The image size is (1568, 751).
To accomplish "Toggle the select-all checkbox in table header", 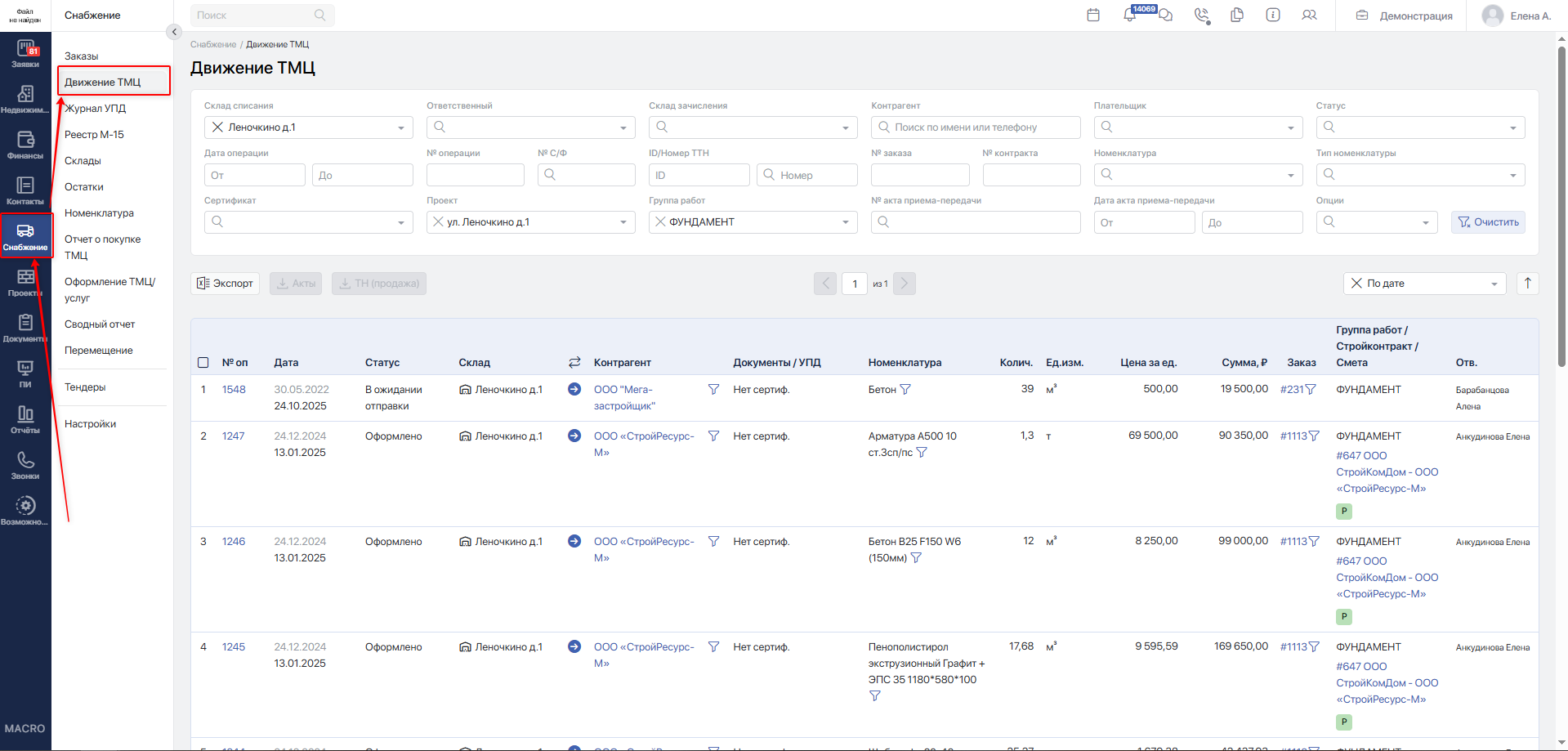I will [x=203, y=363].
